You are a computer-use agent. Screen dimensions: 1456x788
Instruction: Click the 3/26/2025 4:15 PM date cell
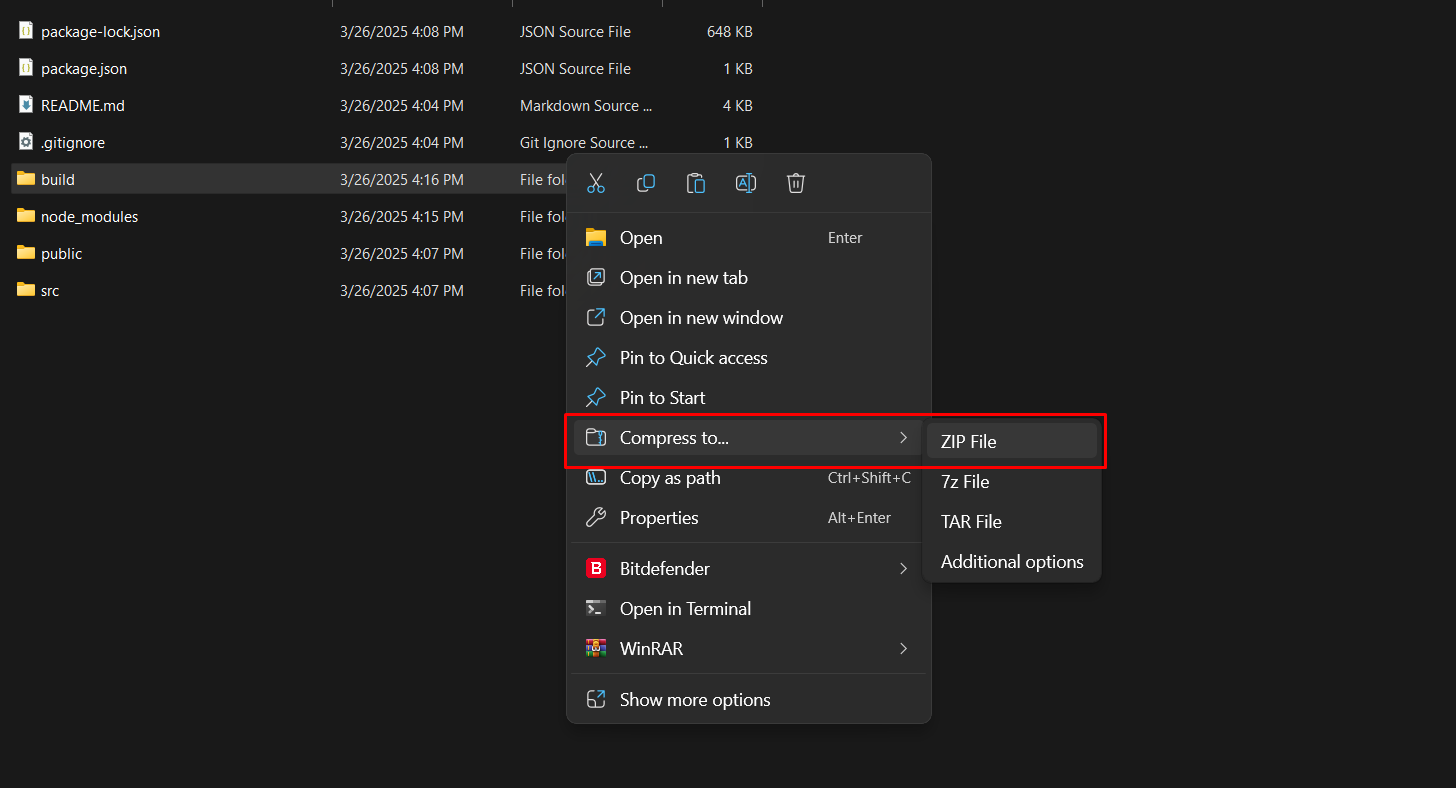coord(402,217)
